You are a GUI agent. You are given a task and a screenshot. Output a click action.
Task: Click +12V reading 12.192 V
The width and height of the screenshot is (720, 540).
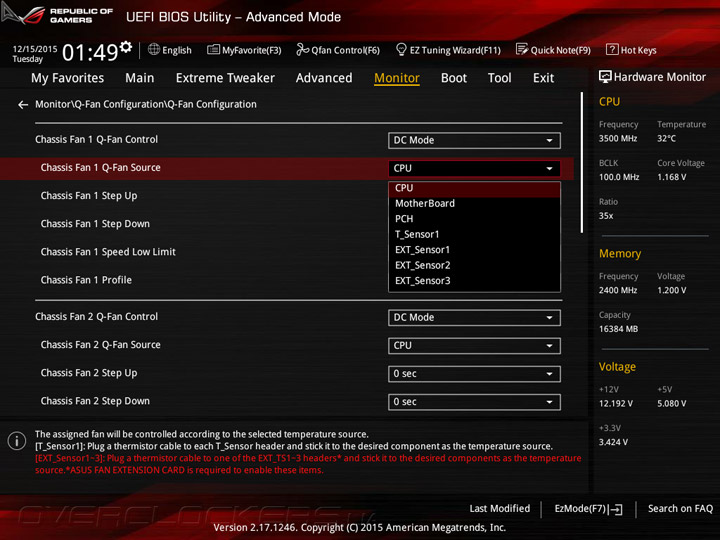[616, 404]
